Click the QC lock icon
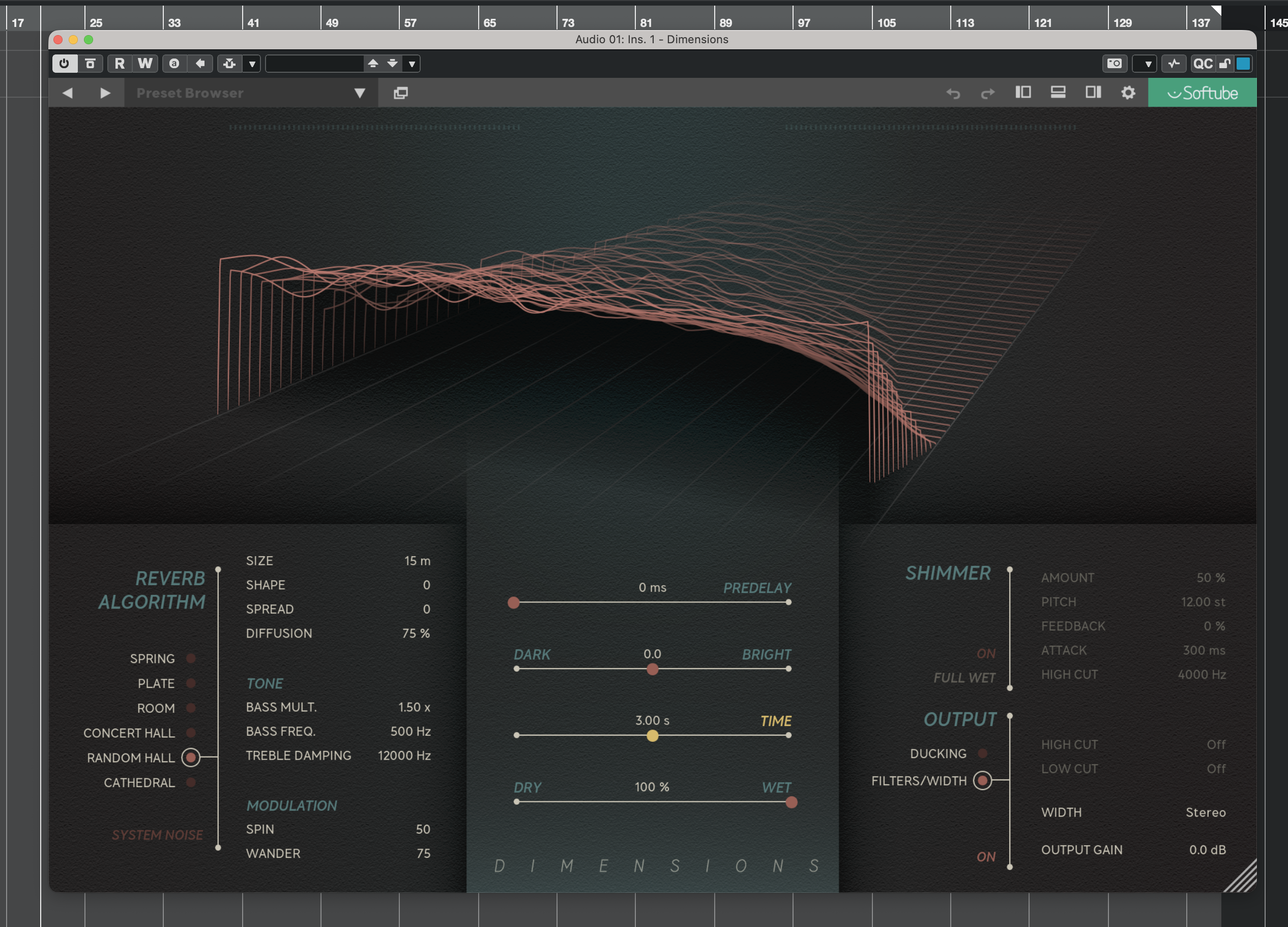The width and height of the screenshot is (1288, 927). click(x=1224, y=64)
